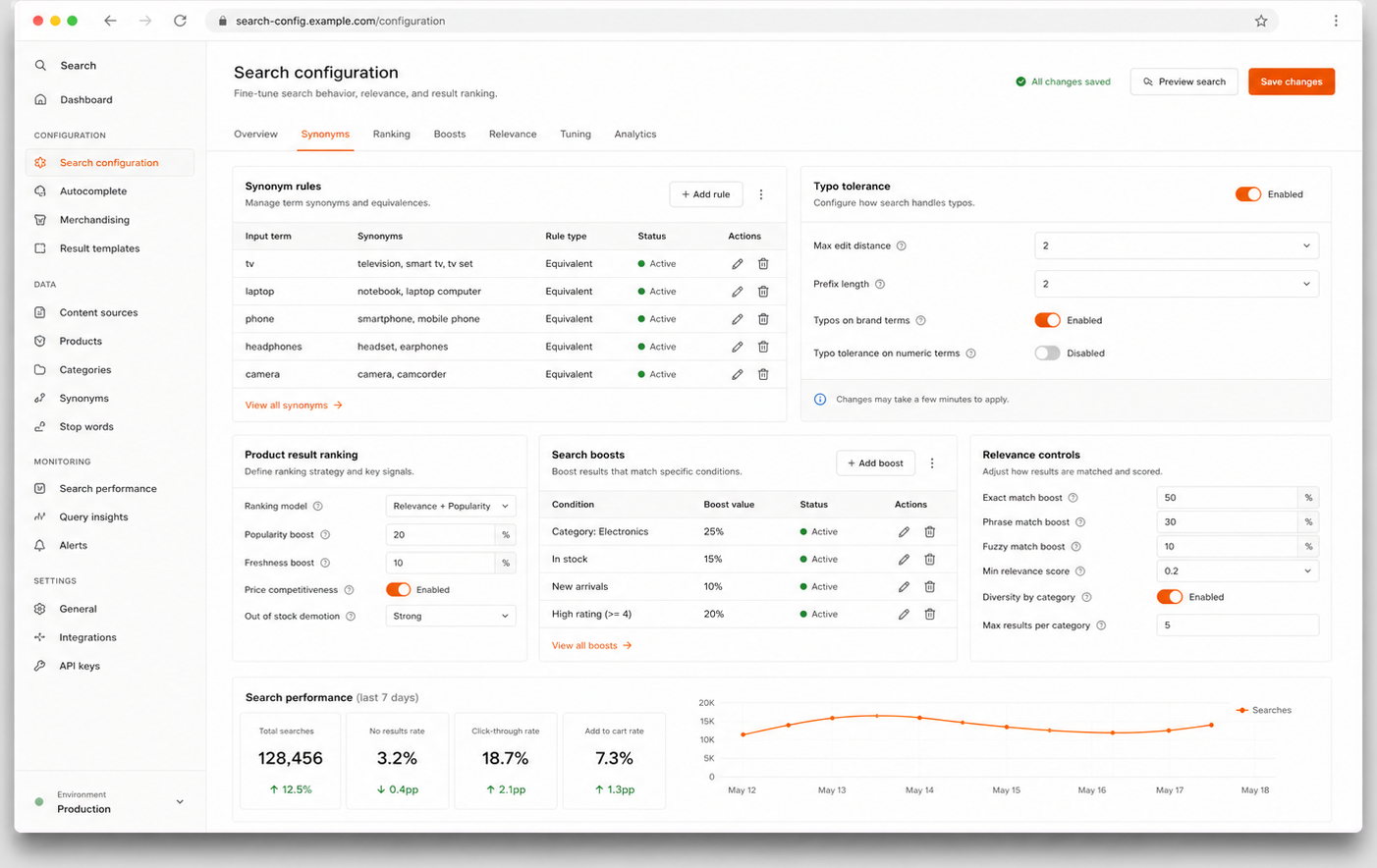Image resolution: width=1377 pixels, height=868 pixels.
Task: Click the Save changes button
Action: (x=1291, y=81)
